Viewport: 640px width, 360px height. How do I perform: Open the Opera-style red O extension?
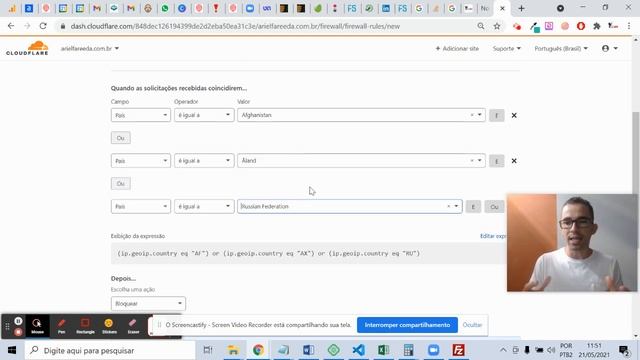point(581,26)
